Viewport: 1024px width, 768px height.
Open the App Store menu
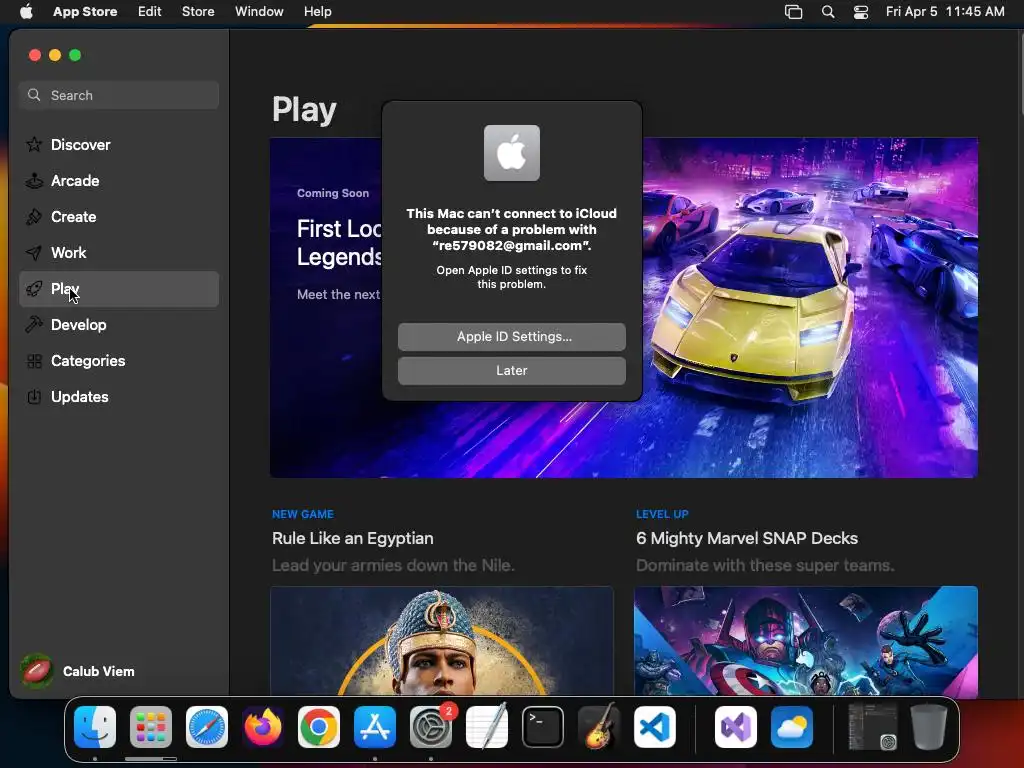[x=85, y=12]
